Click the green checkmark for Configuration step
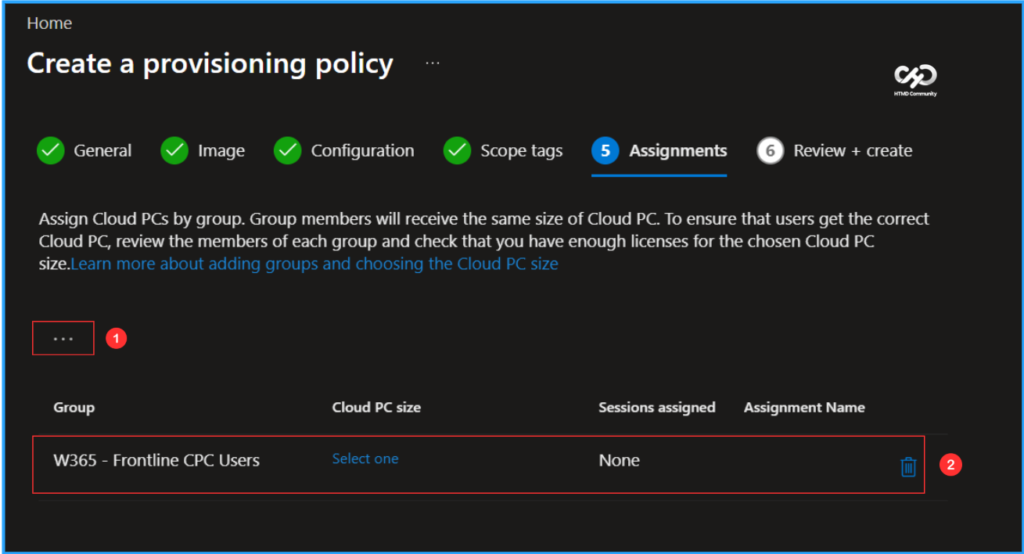The width and height of the screenshot is (1024, 554). pos(287,151)
